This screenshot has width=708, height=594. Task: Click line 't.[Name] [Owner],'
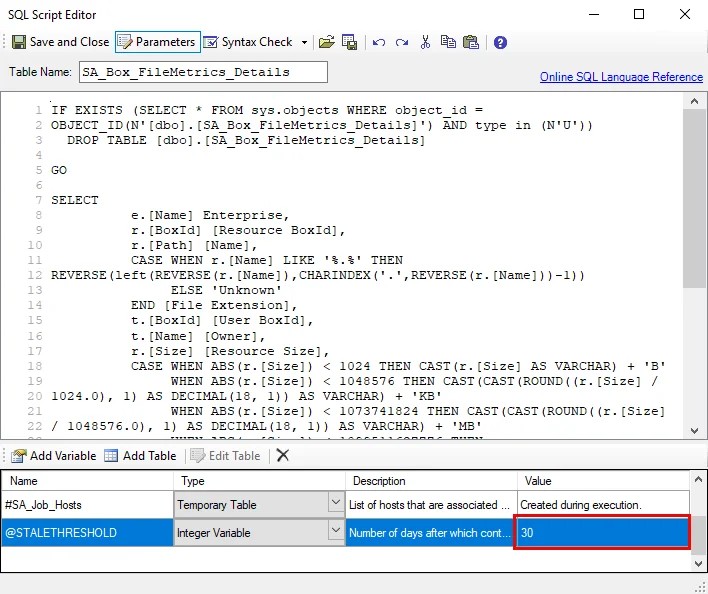(198, 336)
